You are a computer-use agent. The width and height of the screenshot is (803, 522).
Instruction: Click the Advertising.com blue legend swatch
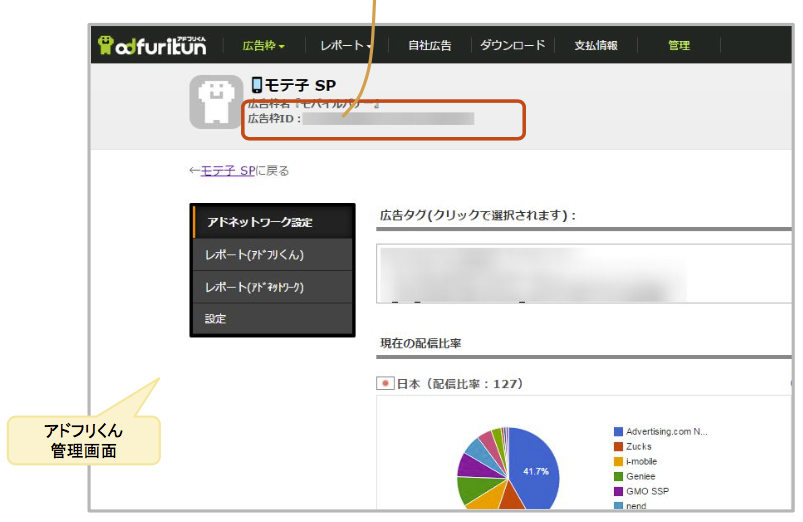[618, 432]
